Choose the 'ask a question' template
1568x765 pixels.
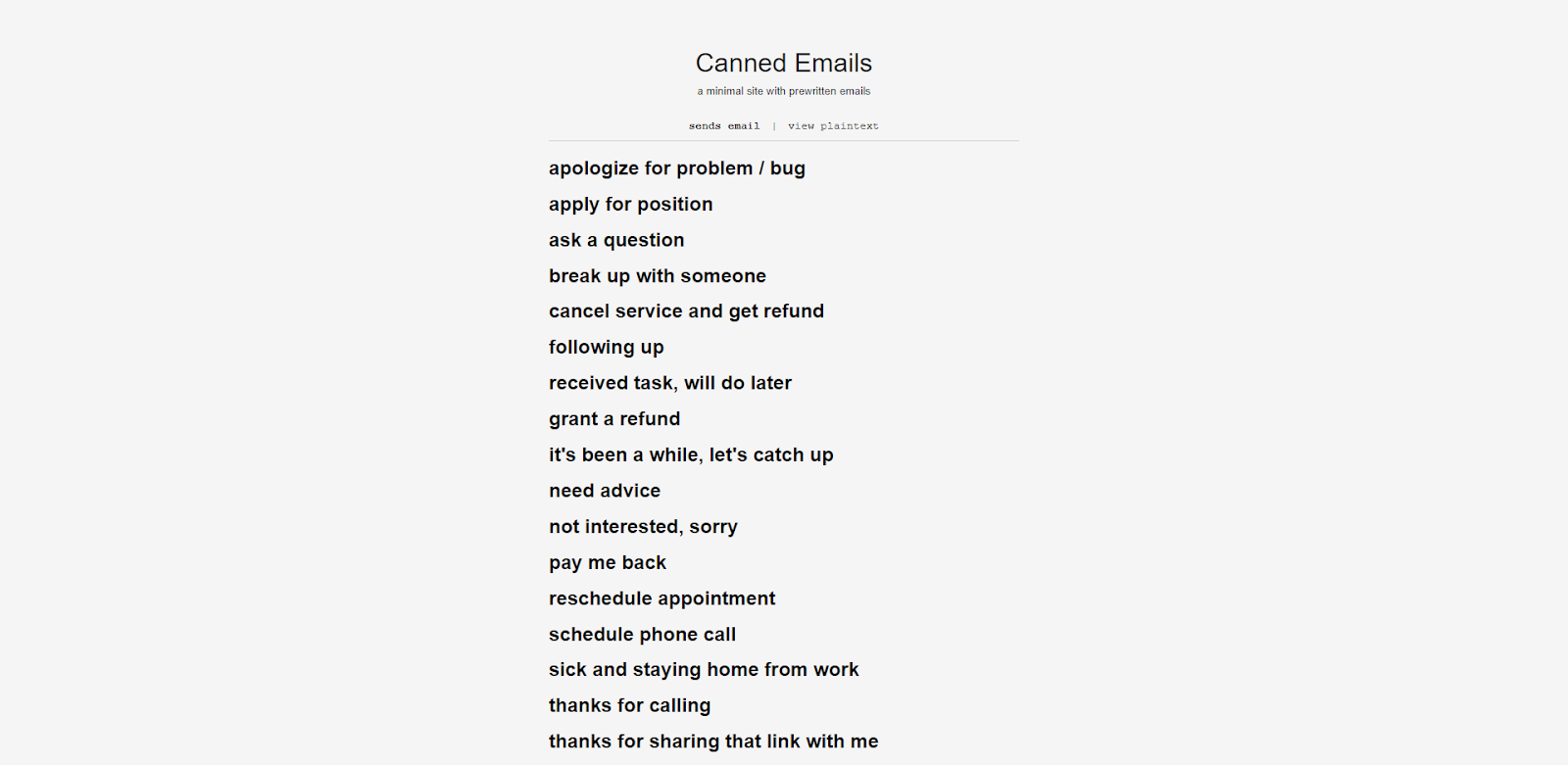[x=616, y=240]
